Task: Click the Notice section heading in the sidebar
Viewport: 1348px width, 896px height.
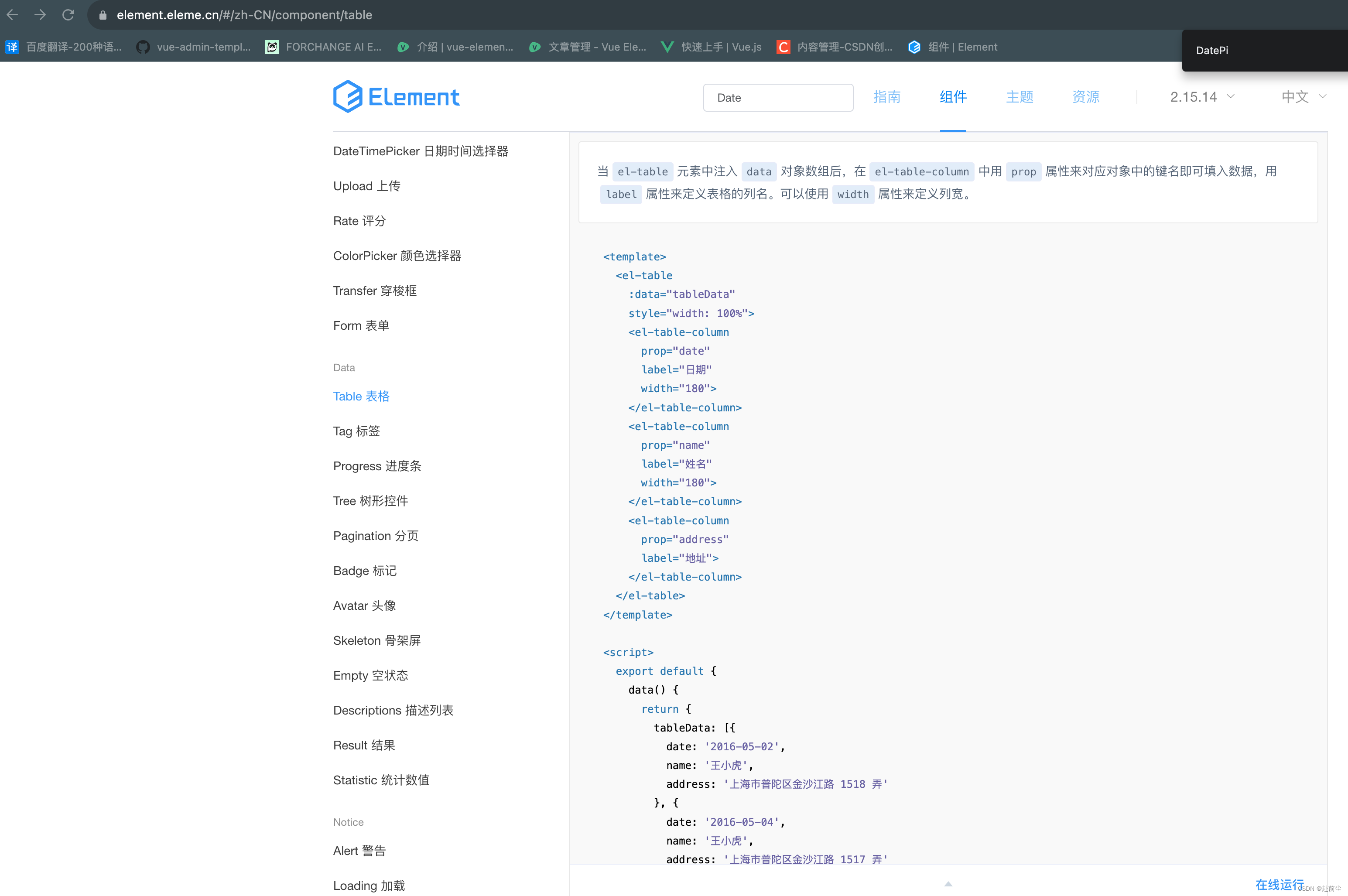Action: (348, 822)
